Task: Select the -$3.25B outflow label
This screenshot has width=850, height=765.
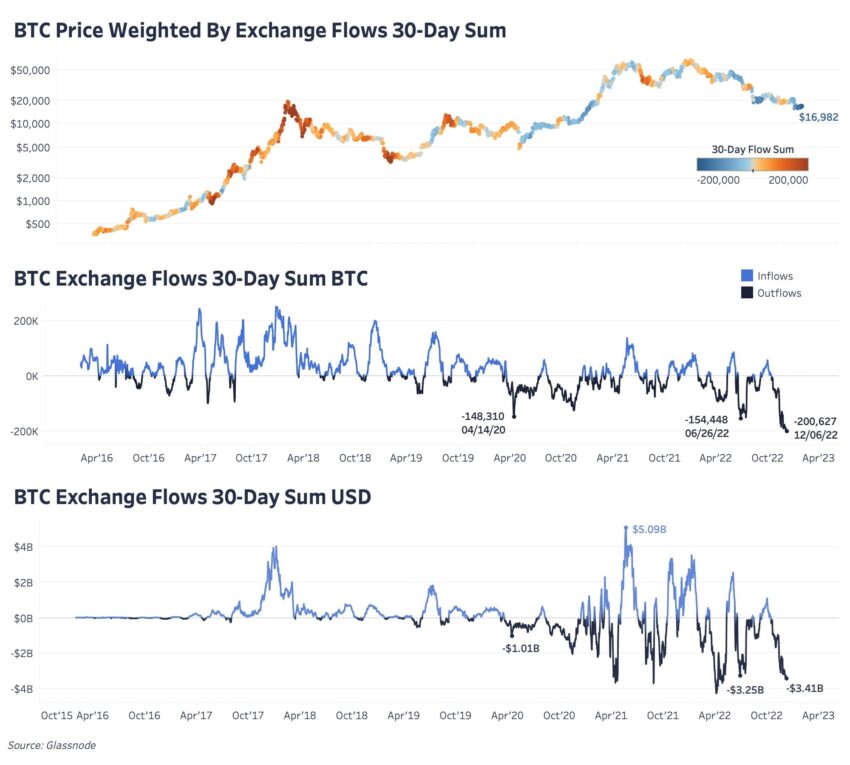Action: pyautogui.click(x=747, y=690)
